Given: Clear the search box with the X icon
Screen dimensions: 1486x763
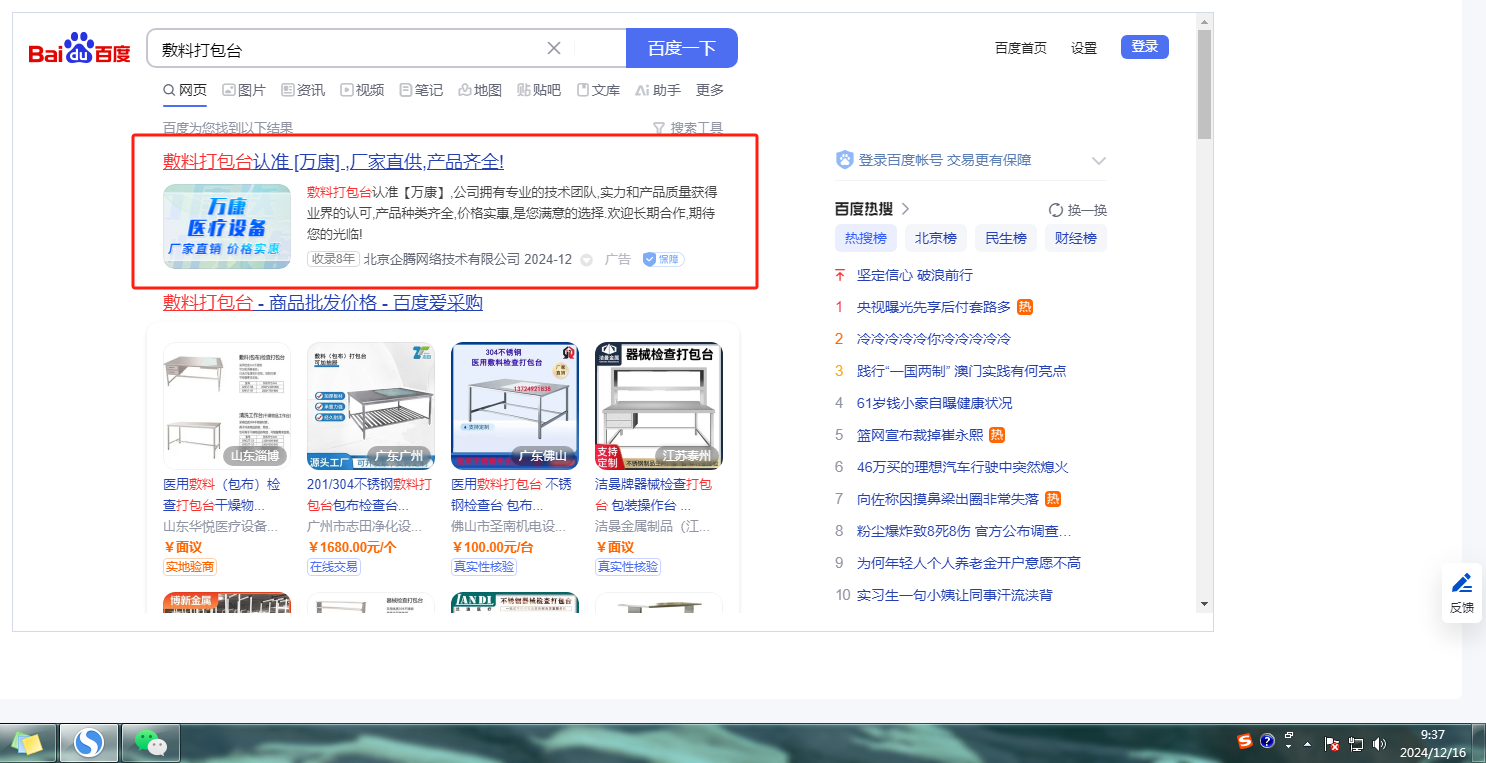Looking at the screenshot, I should pos(554,48).
